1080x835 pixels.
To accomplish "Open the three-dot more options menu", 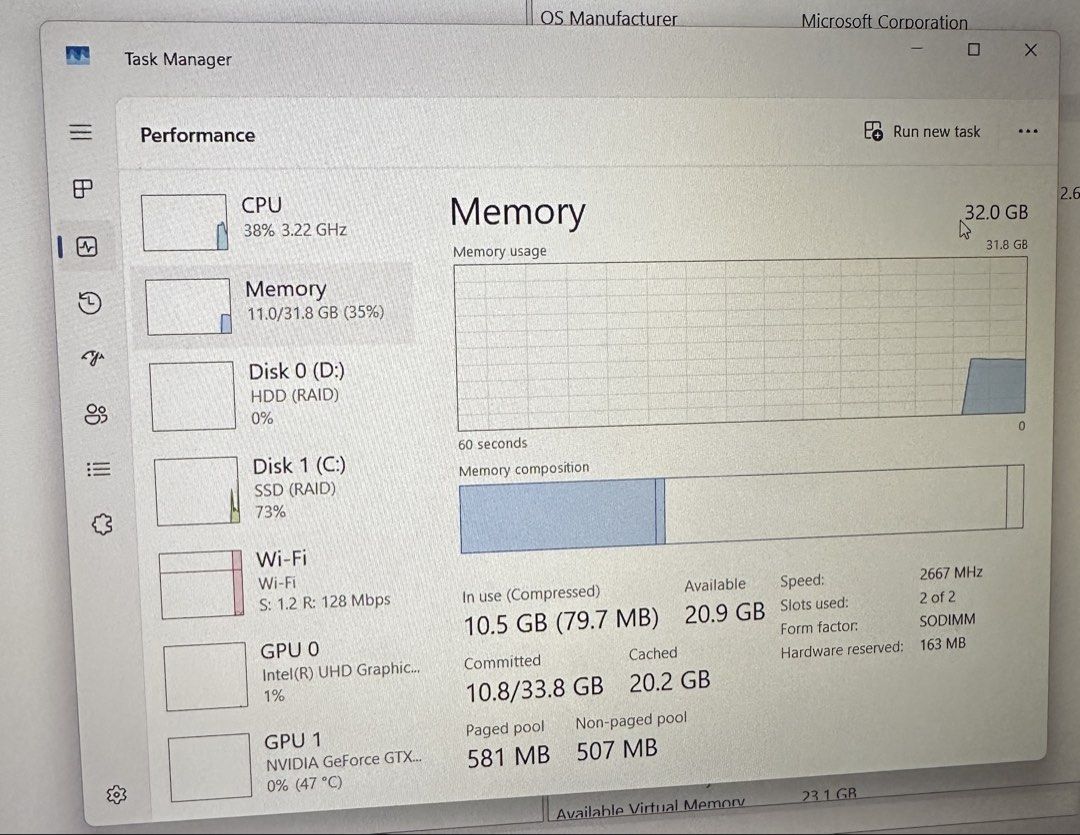I will [1028, 132].
